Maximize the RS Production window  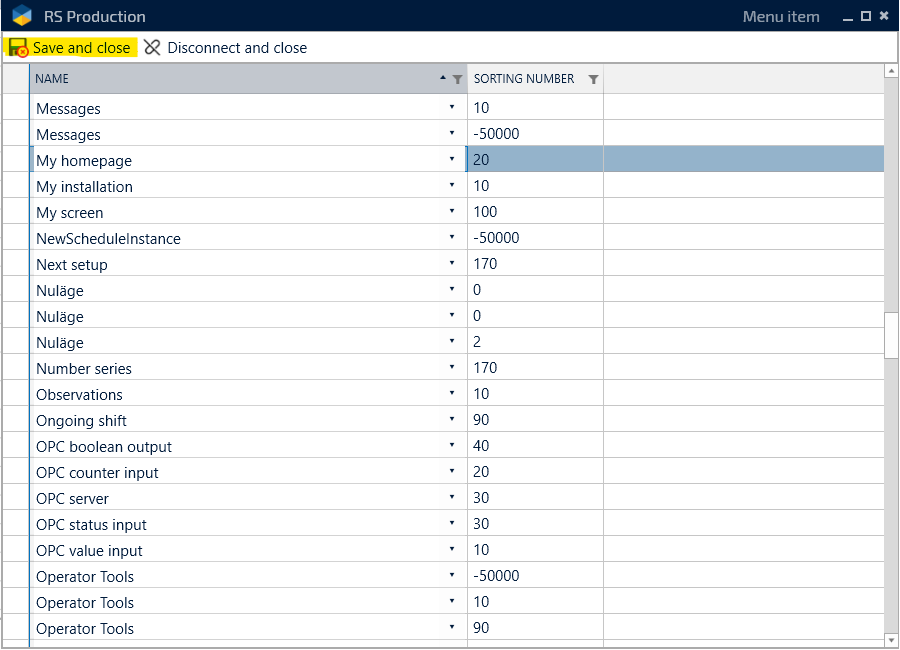click(866, 16)
